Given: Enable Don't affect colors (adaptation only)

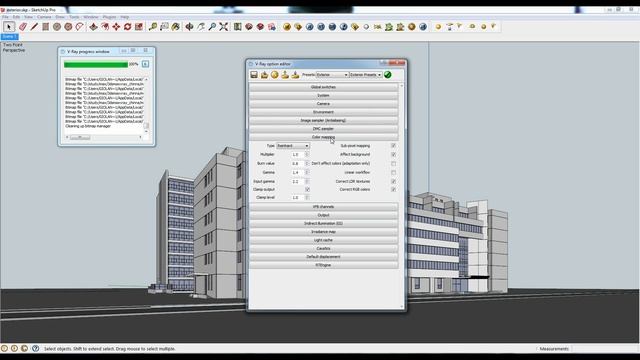Looking at the screenshot, I should 393,164.
